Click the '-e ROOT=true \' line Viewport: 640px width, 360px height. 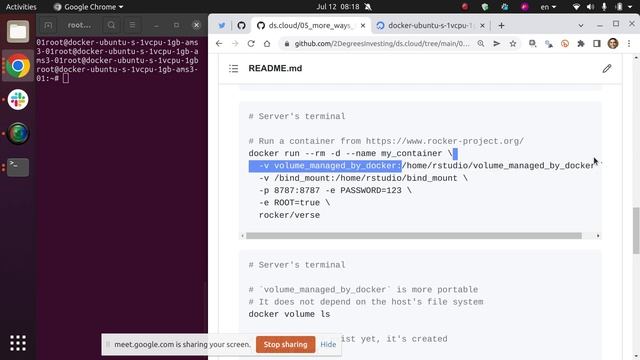tap(294, 203)
